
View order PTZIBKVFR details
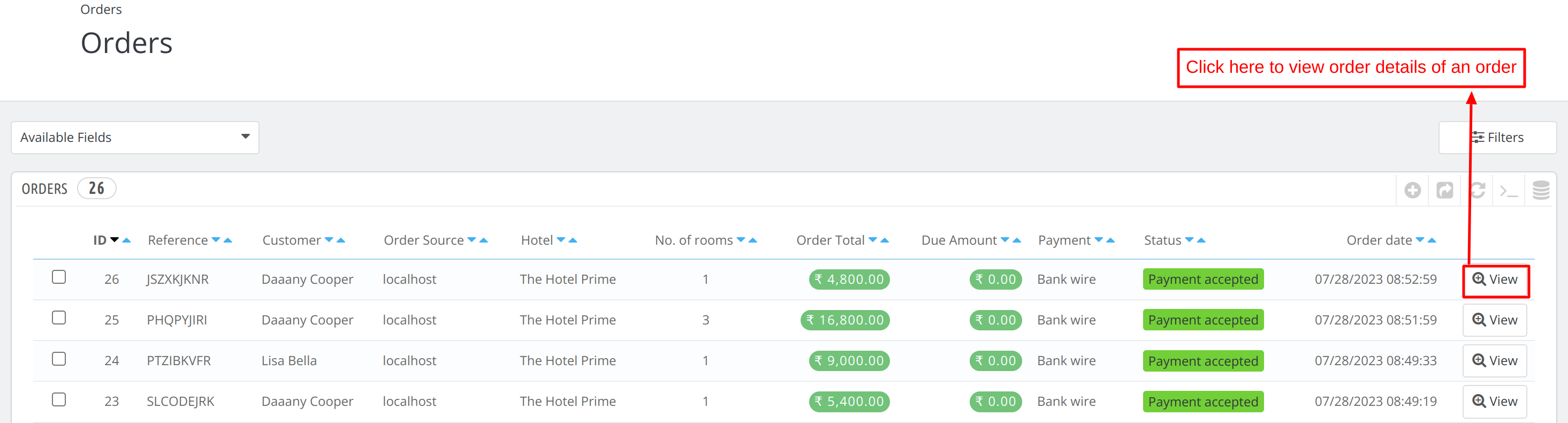click(1495, 361)
